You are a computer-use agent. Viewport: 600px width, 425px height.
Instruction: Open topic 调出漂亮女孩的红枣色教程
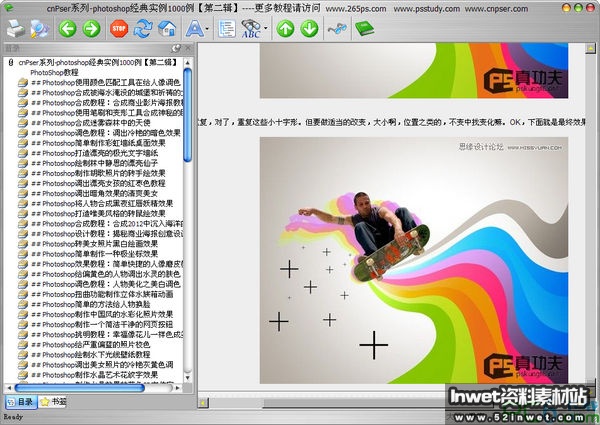tap(98, 183)
